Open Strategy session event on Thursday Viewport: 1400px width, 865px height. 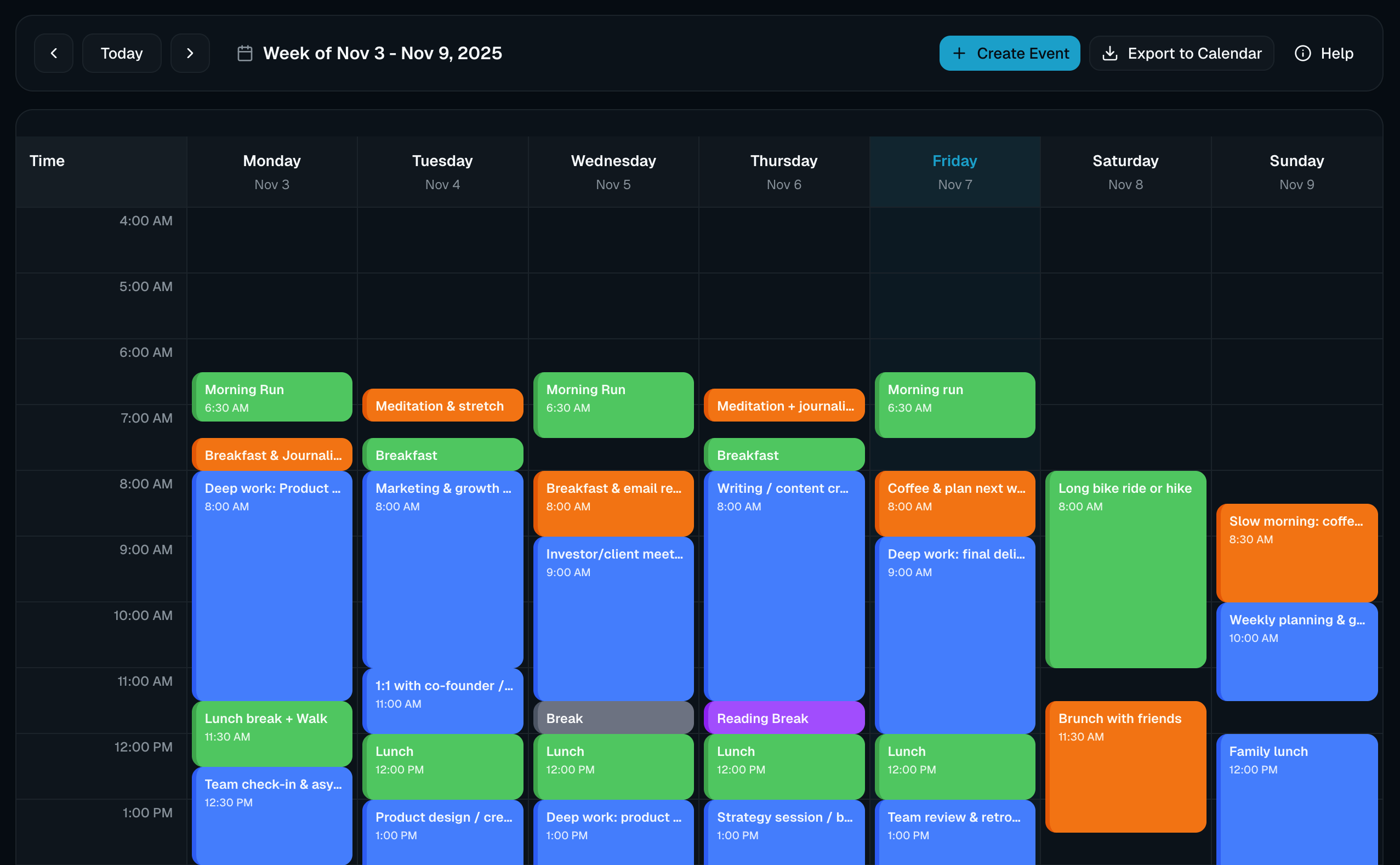pyautogui.click(x=784, y=833)
